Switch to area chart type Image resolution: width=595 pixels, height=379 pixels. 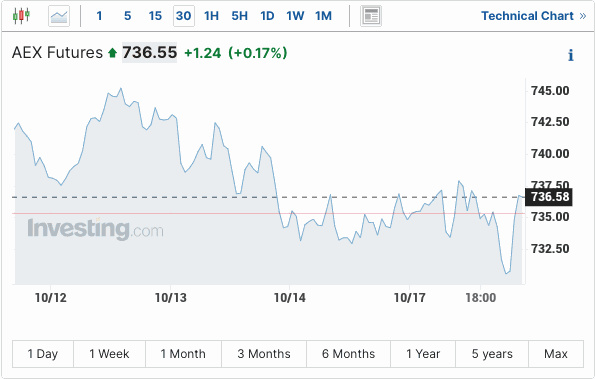tap(59, 16)
